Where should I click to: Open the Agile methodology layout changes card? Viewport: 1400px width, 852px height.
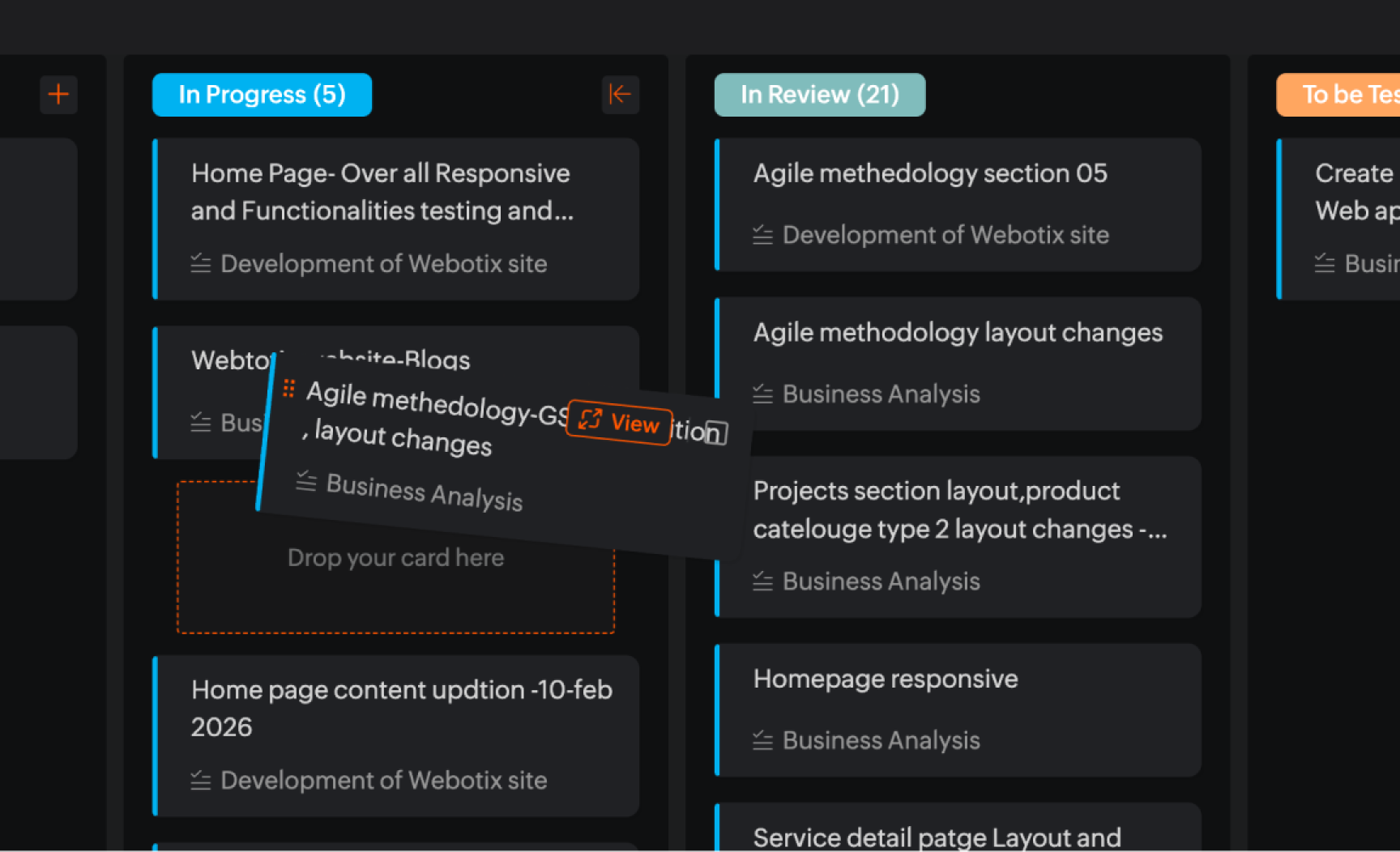click(x=957, y=333)
